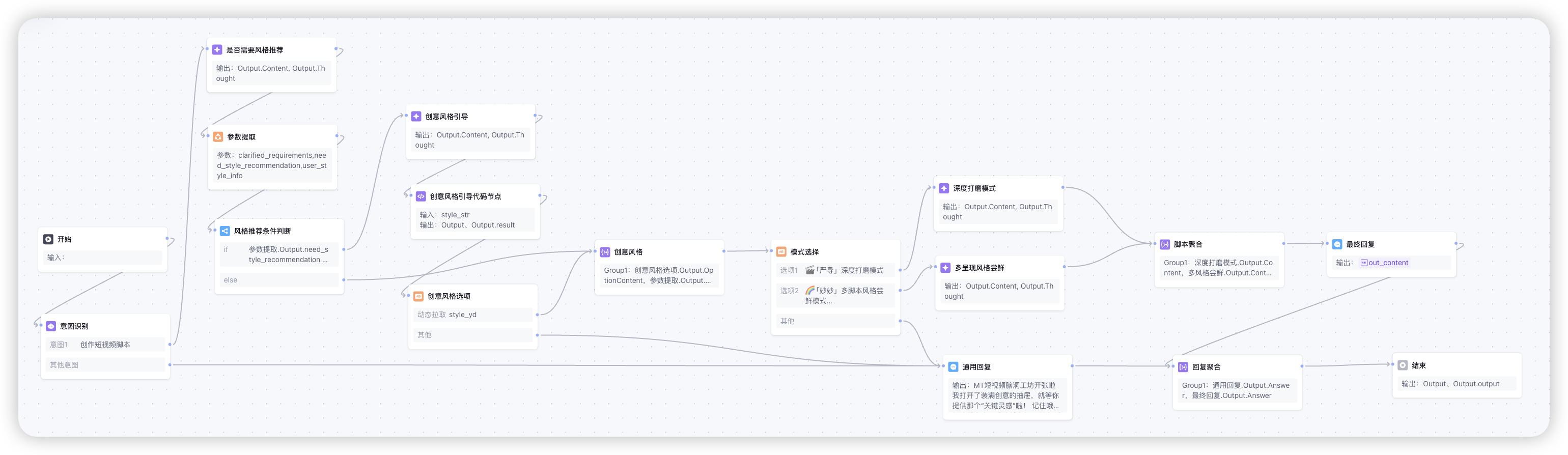This screenshot has width=1568, height=455.
Task: Click the else row in 风格推荐条件判断
Action: click(x=279, y=280)
